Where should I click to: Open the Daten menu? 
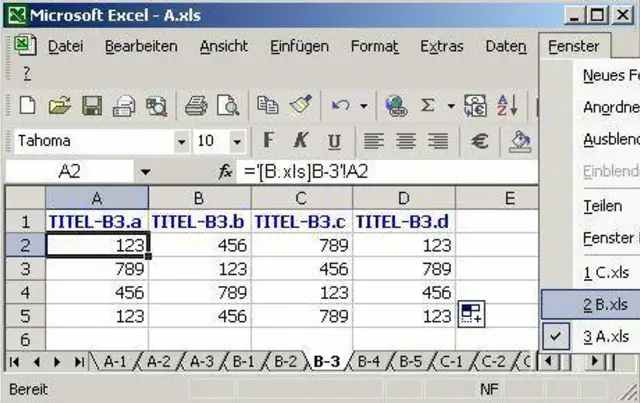(506, 46)
